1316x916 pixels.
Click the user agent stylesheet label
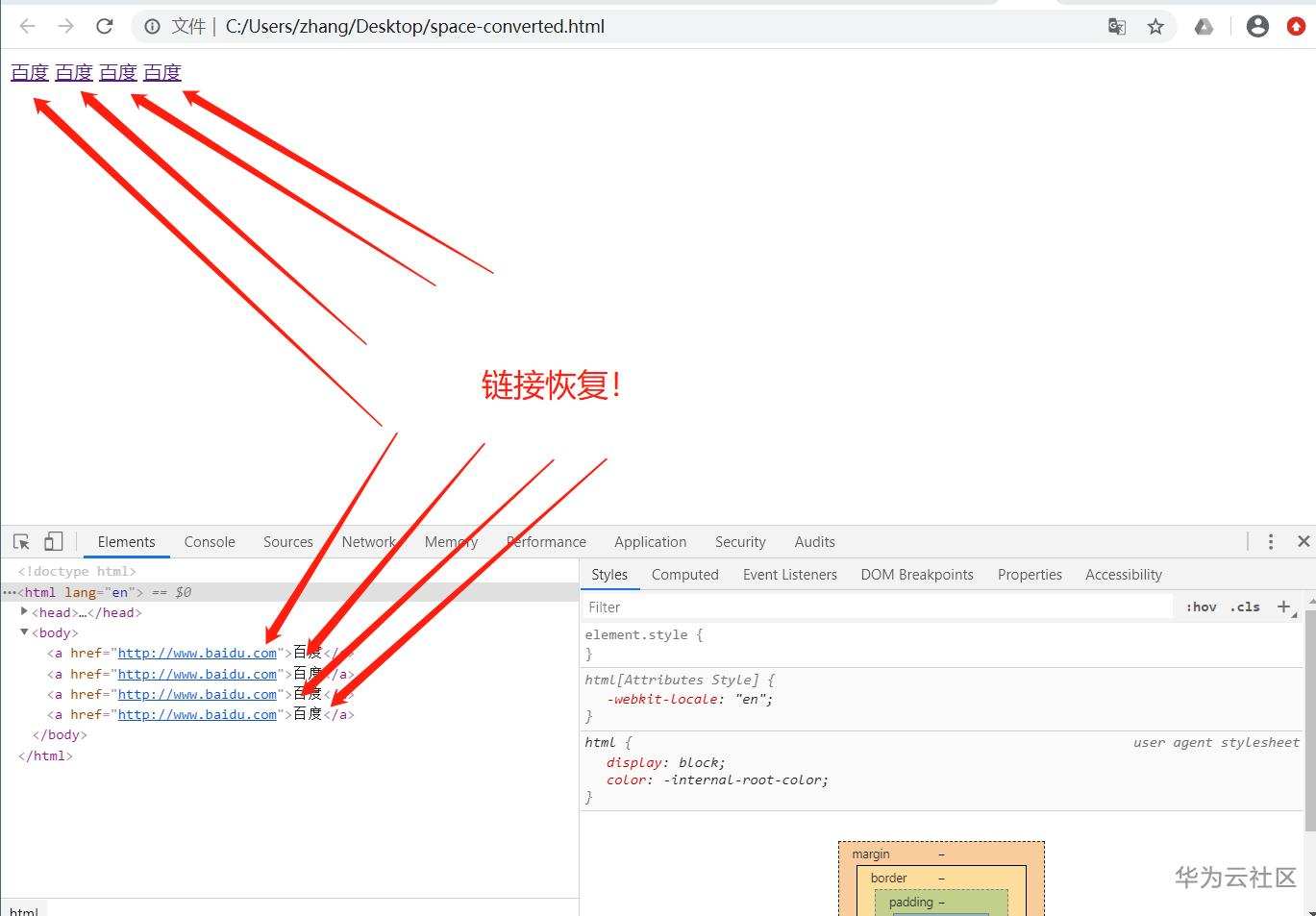pos(1216,742)
